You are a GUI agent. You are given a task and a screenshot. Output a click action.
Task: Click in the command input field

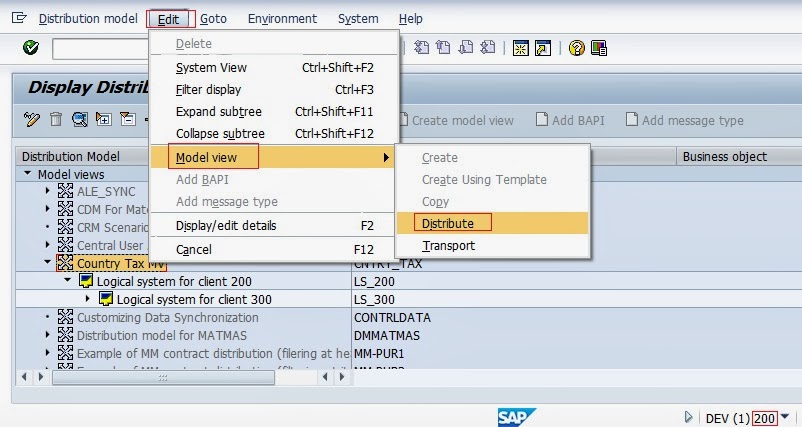click(x=101, y=48)
